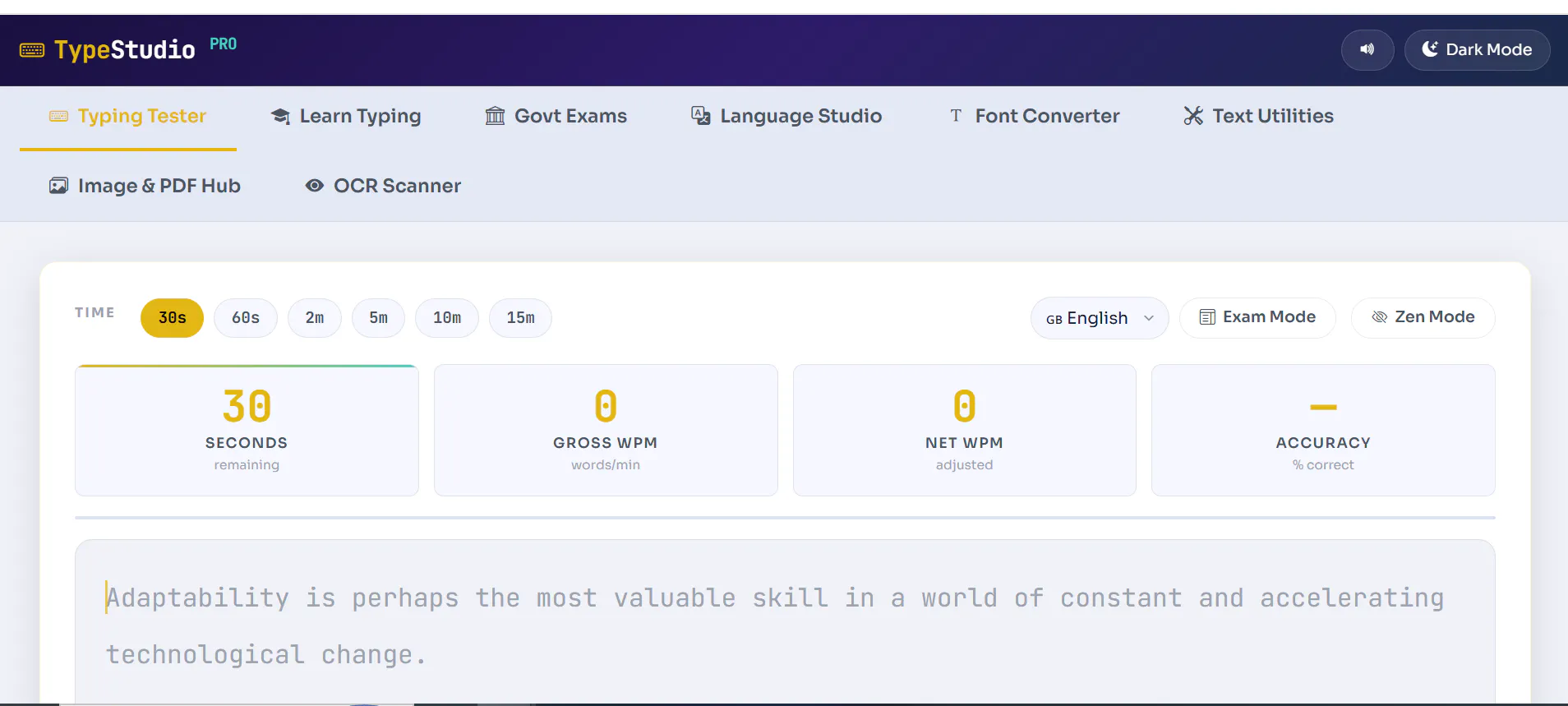Select the 30s time option
Viewport: 1568px width, 706px height.
coord(172,318)
